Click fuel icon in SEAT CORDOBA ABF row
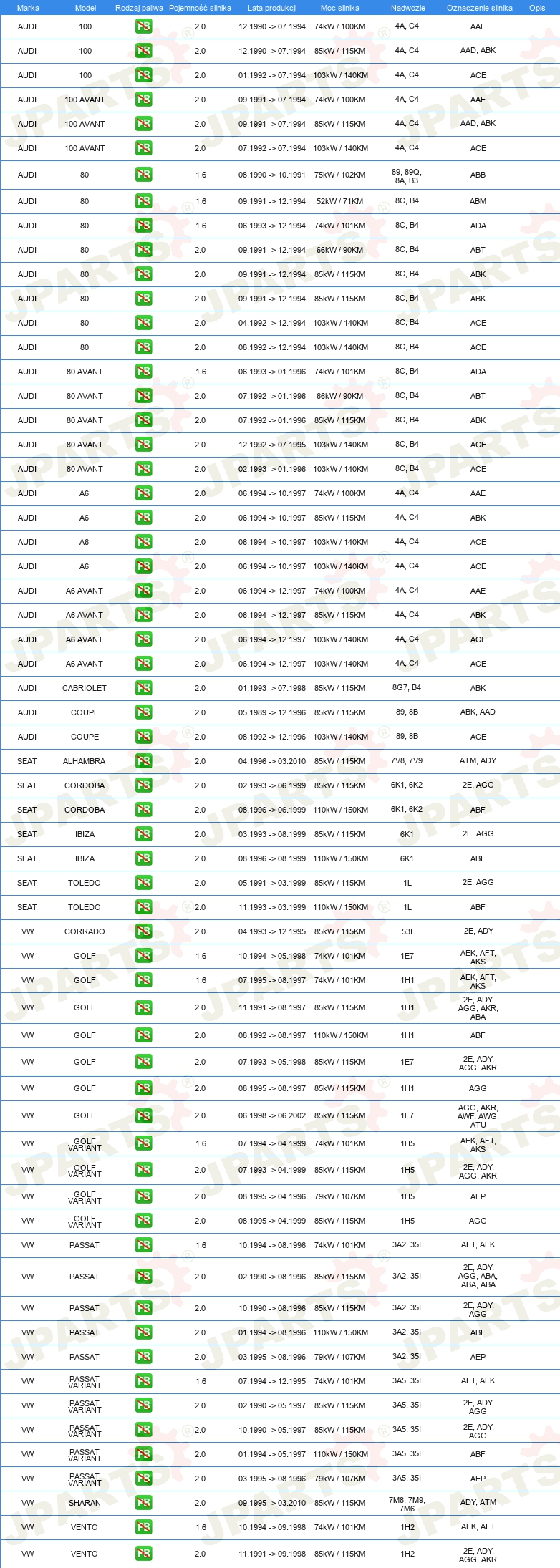 [x=143, y=810]
